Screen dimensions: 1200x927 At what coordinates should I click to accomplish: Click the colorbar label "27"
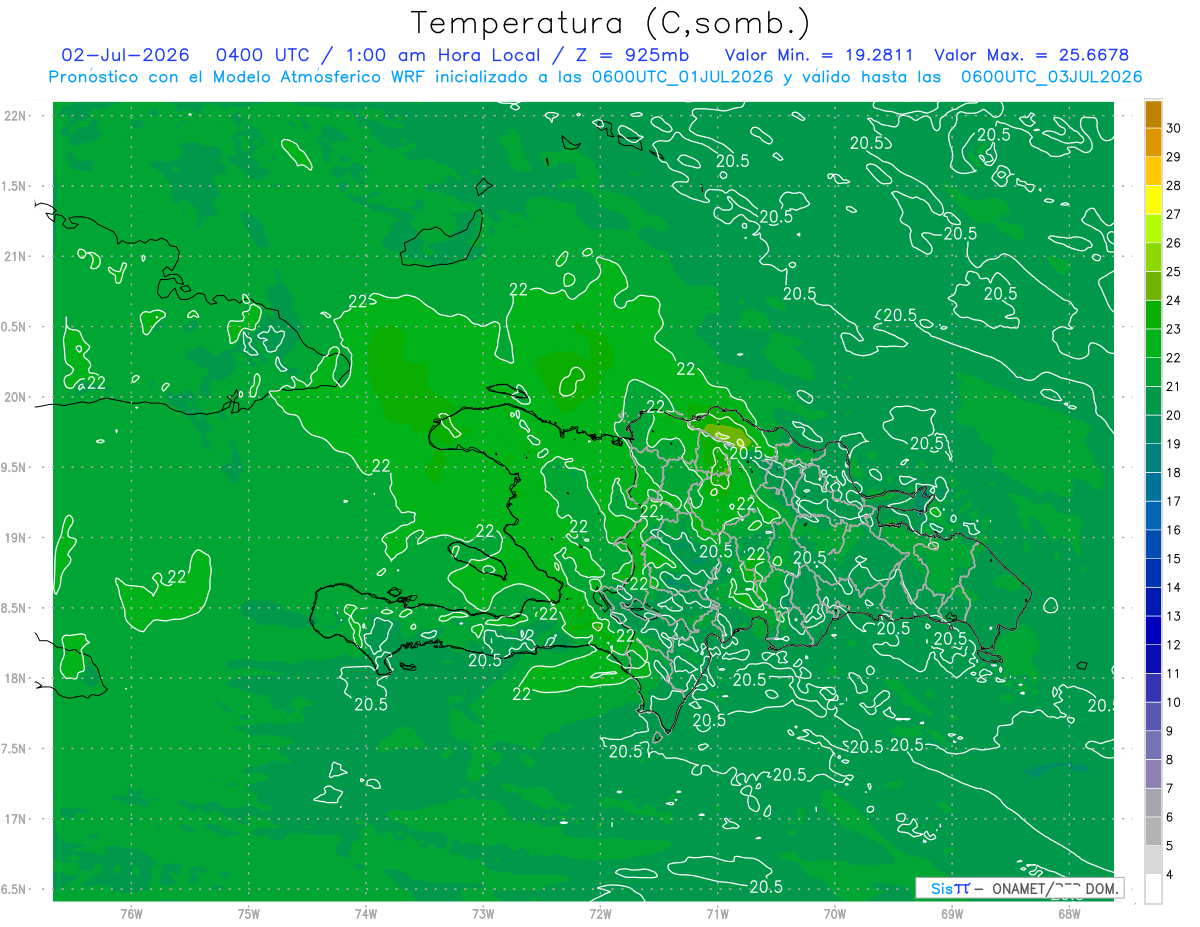1174,214
